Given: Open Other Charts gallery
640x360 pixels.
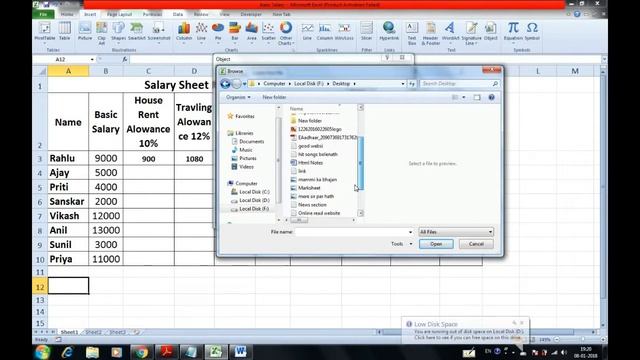Looking at the screenshot, I should (x=286, y=33).
